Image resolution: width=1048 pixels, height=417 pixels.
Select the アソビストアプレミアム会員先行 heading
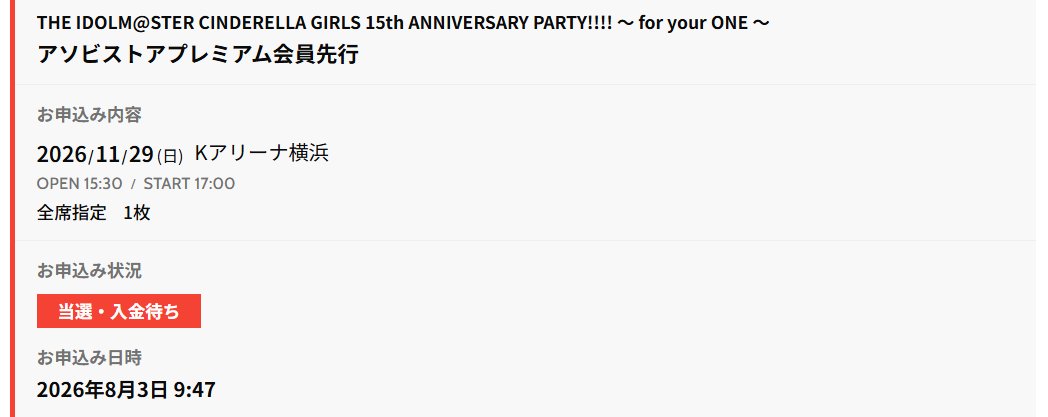[198, 54]
